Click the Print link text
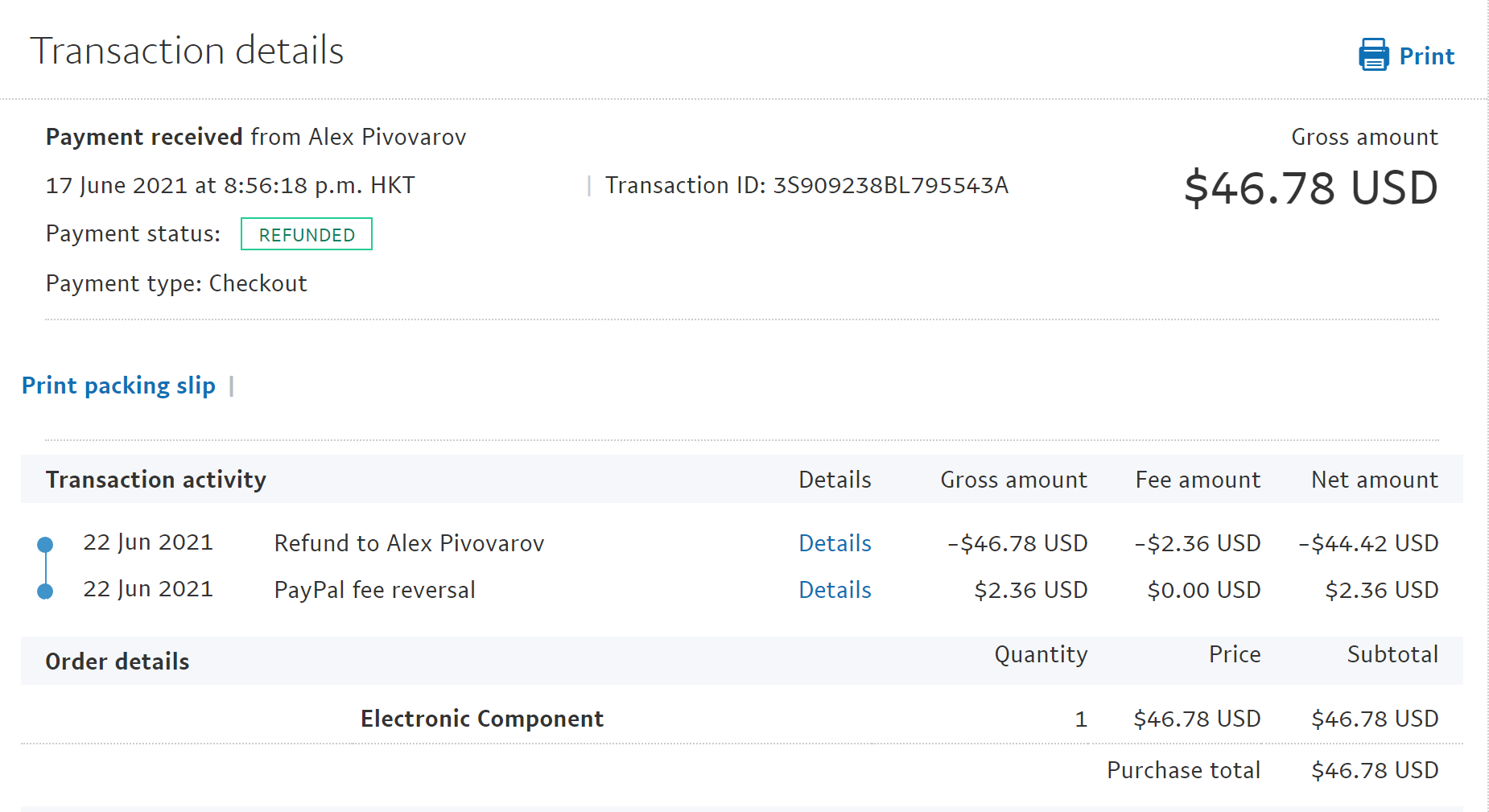1489x812 pixels. point(1426,56)
